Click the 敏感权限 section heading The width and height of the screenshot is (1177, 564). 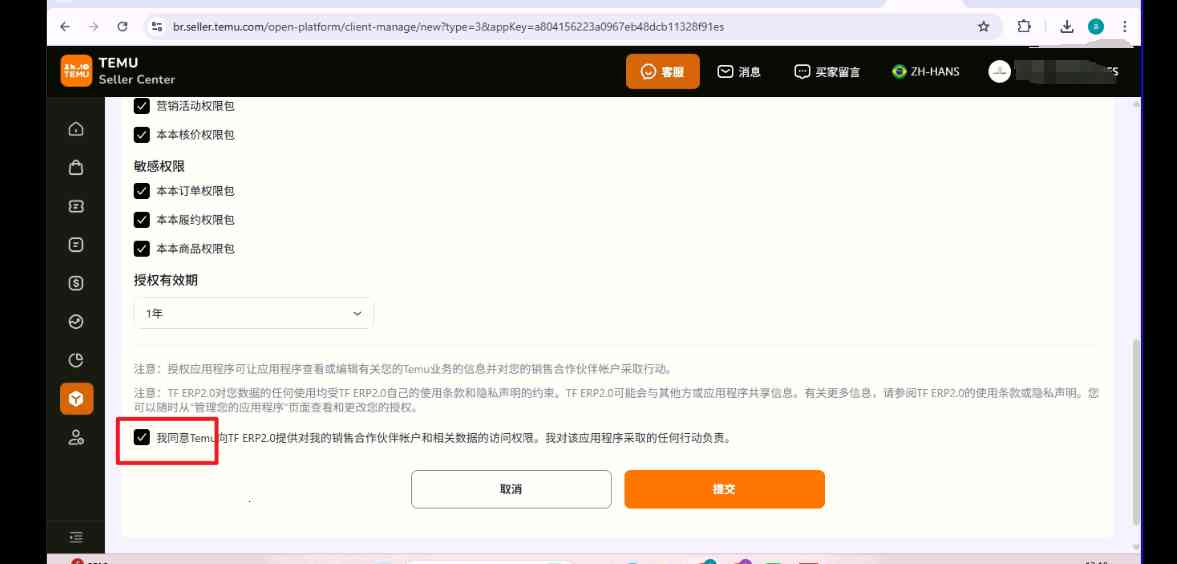click(159, 165)
